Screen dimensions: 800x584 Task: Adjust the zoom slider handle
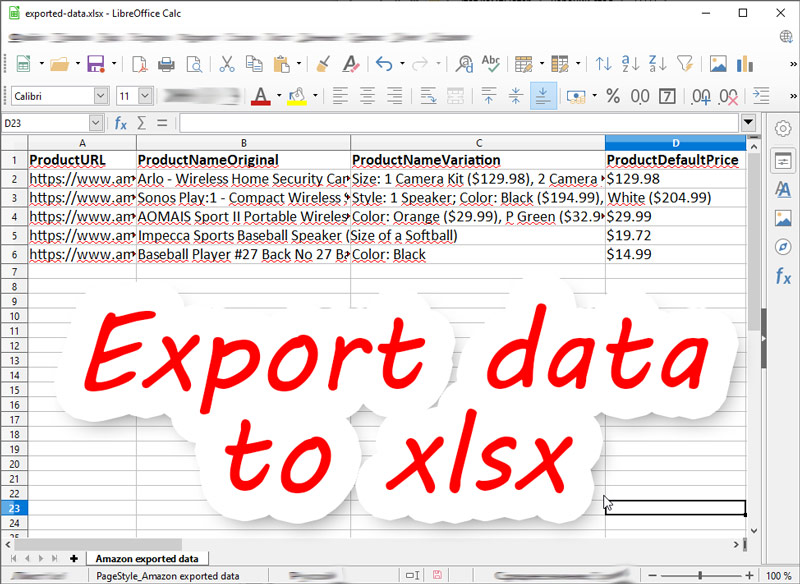point(700,575)
